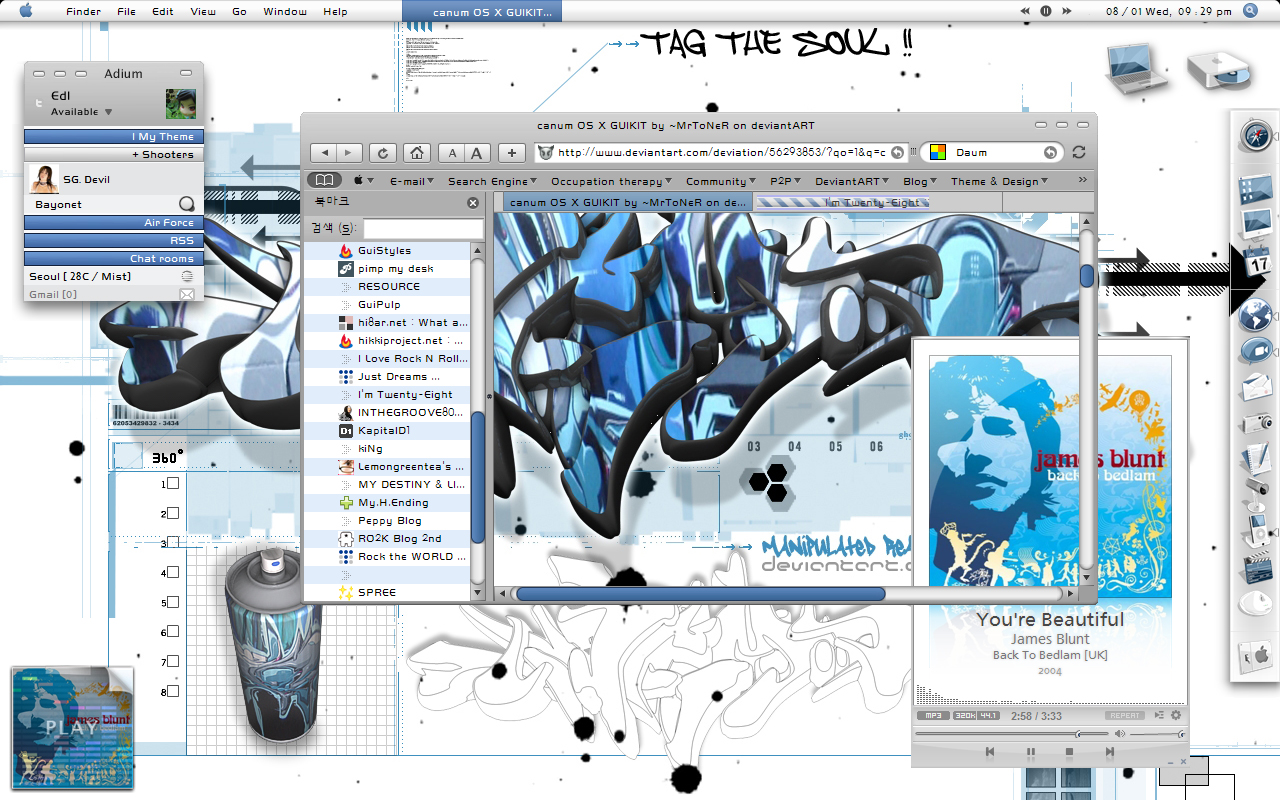Click the browser URL address field
This screenshot has height=800, width=1280.
click(x=720, y=152)
